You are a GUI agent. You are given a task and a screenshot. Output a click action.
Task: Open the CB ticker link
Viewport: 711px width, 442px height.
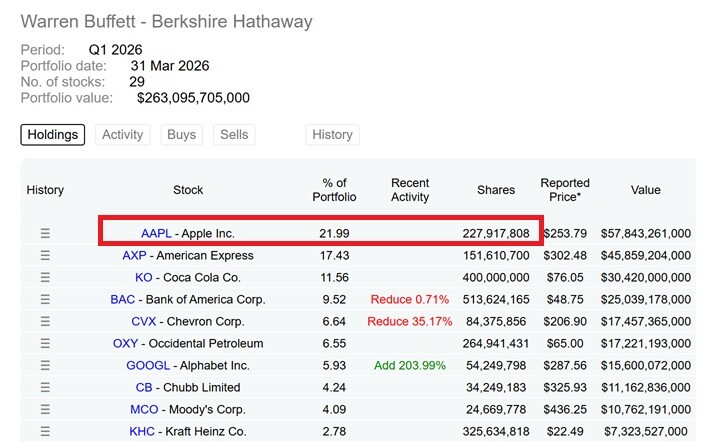pyautogui.click(x=144, y=388)
